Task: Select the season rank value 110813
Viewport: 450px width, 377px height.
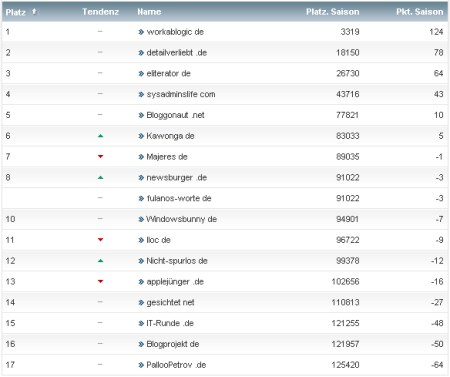Action: (x=345, y=302)
